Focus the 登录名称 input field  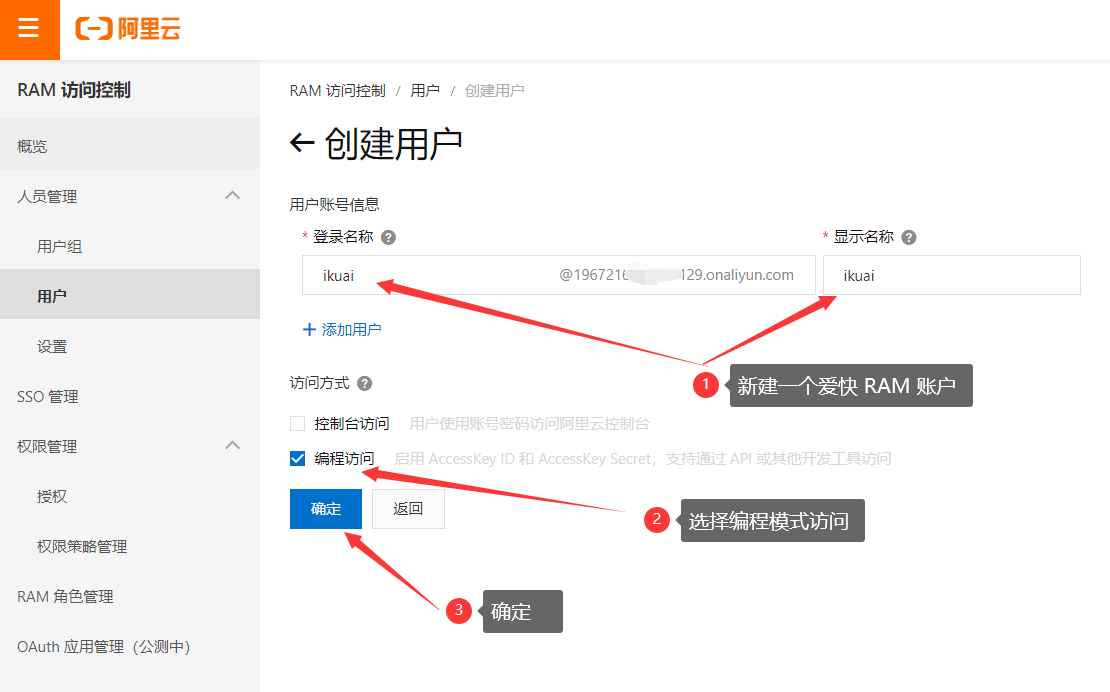point(559,275)
